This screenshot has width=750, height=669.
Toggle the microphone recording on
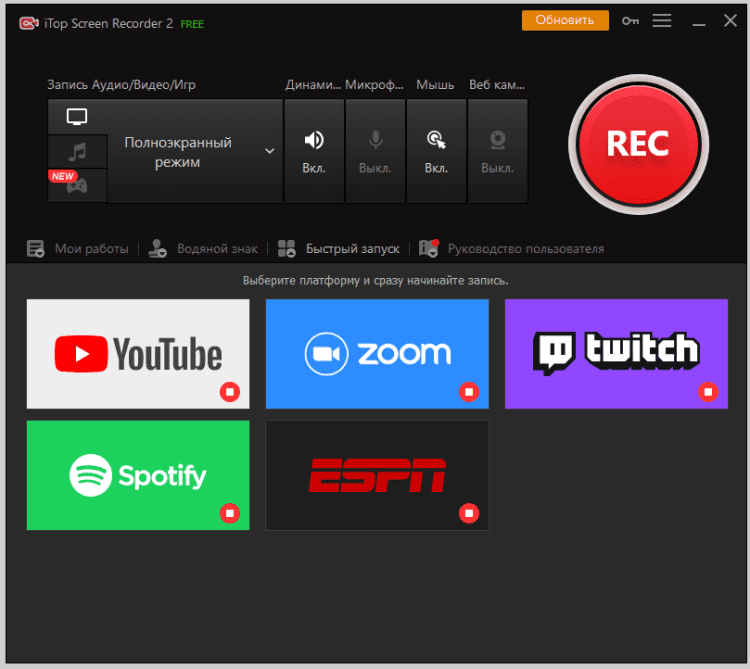[375, 151]
